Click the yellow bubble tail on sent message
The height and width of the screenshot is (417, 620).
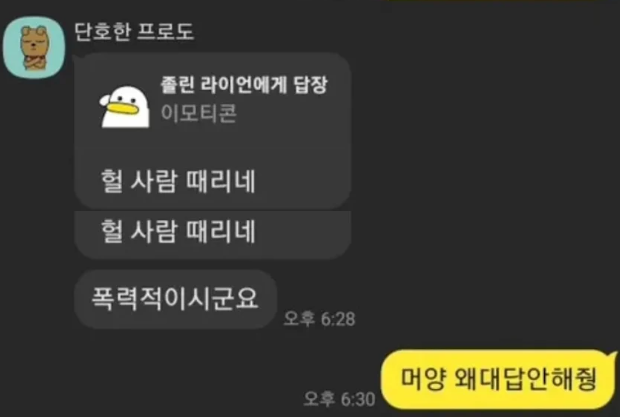[614, 355]
